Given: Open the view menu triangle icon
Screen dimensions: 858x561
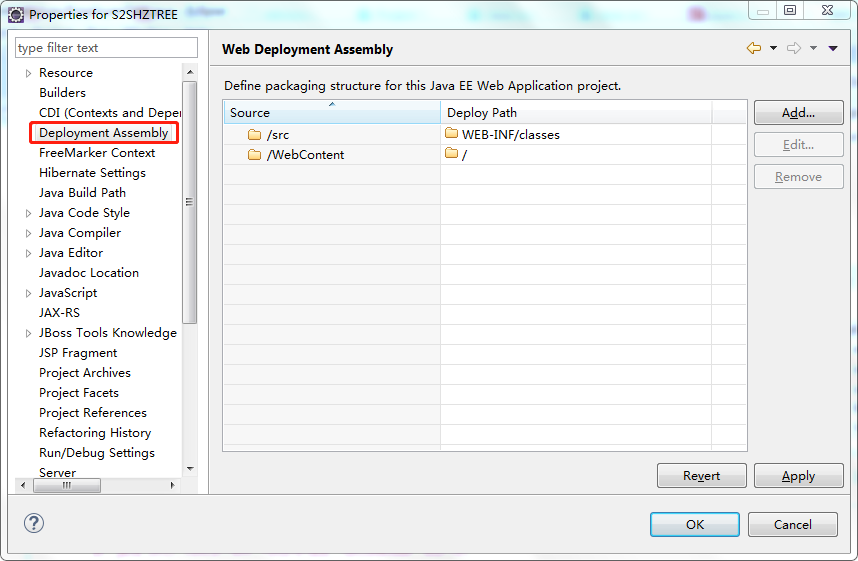Looking at the screenshot, I should pyautogui.click(x=833, y=48).
